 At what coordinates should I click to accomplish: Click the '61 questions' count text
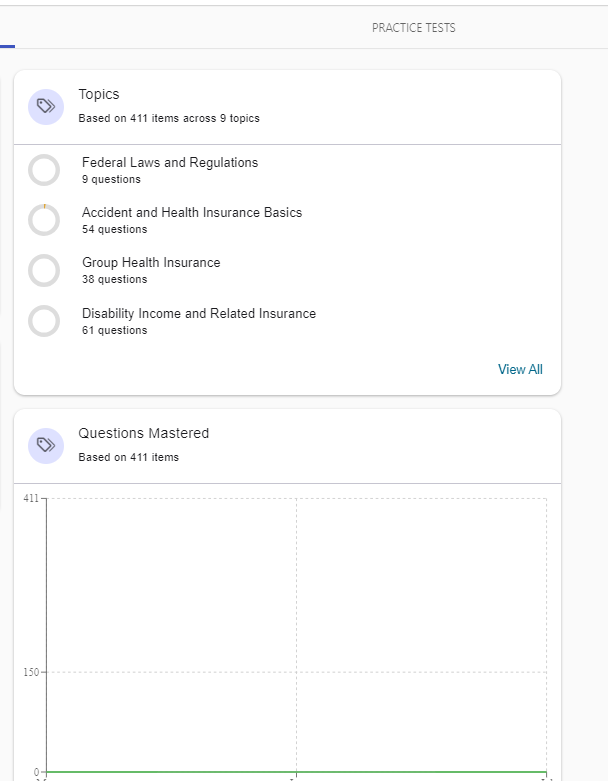(x=114, y=331)
